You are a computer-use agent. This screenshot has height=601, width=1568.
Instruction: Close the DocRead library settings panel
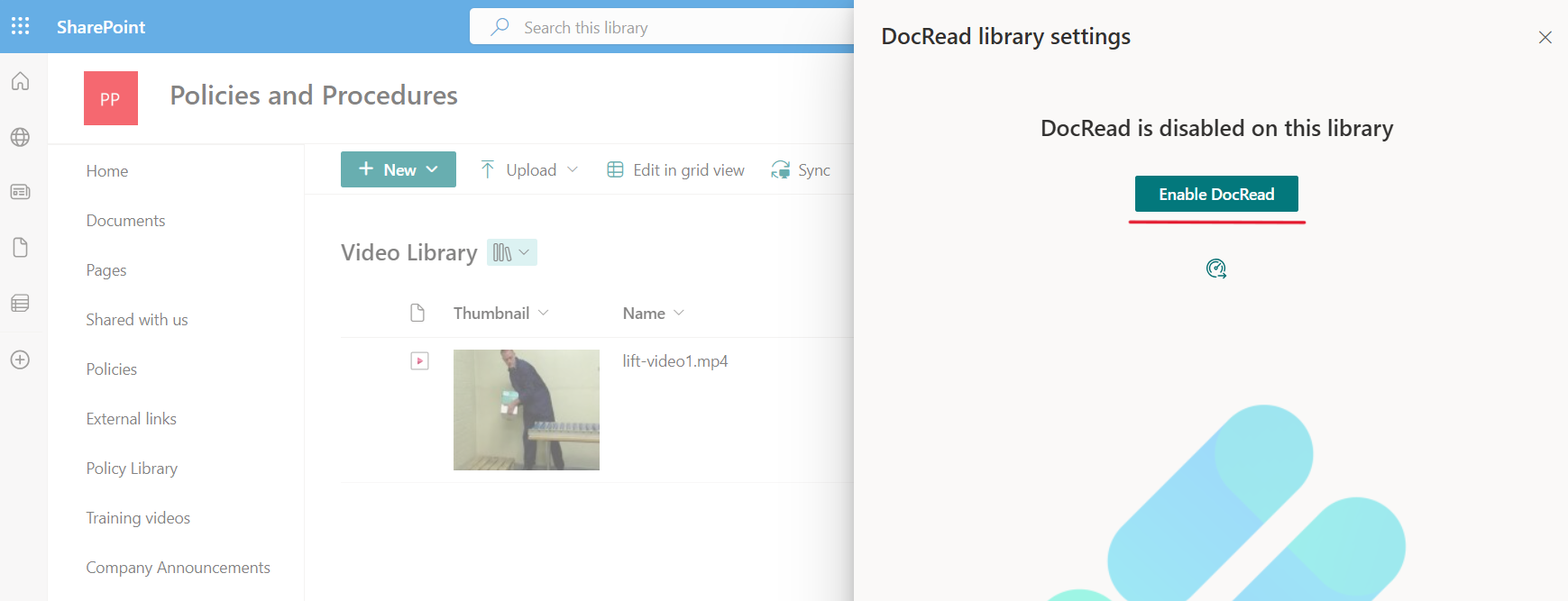point(1545,37)
